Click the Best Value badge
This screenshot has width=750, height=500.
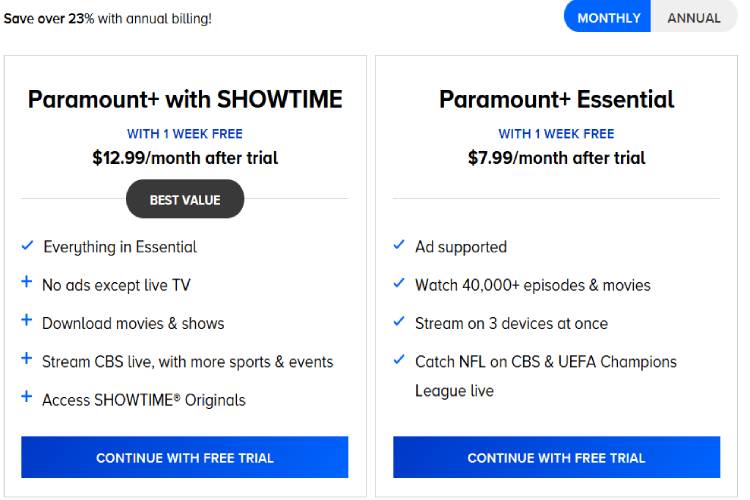(x=185, y=199)
